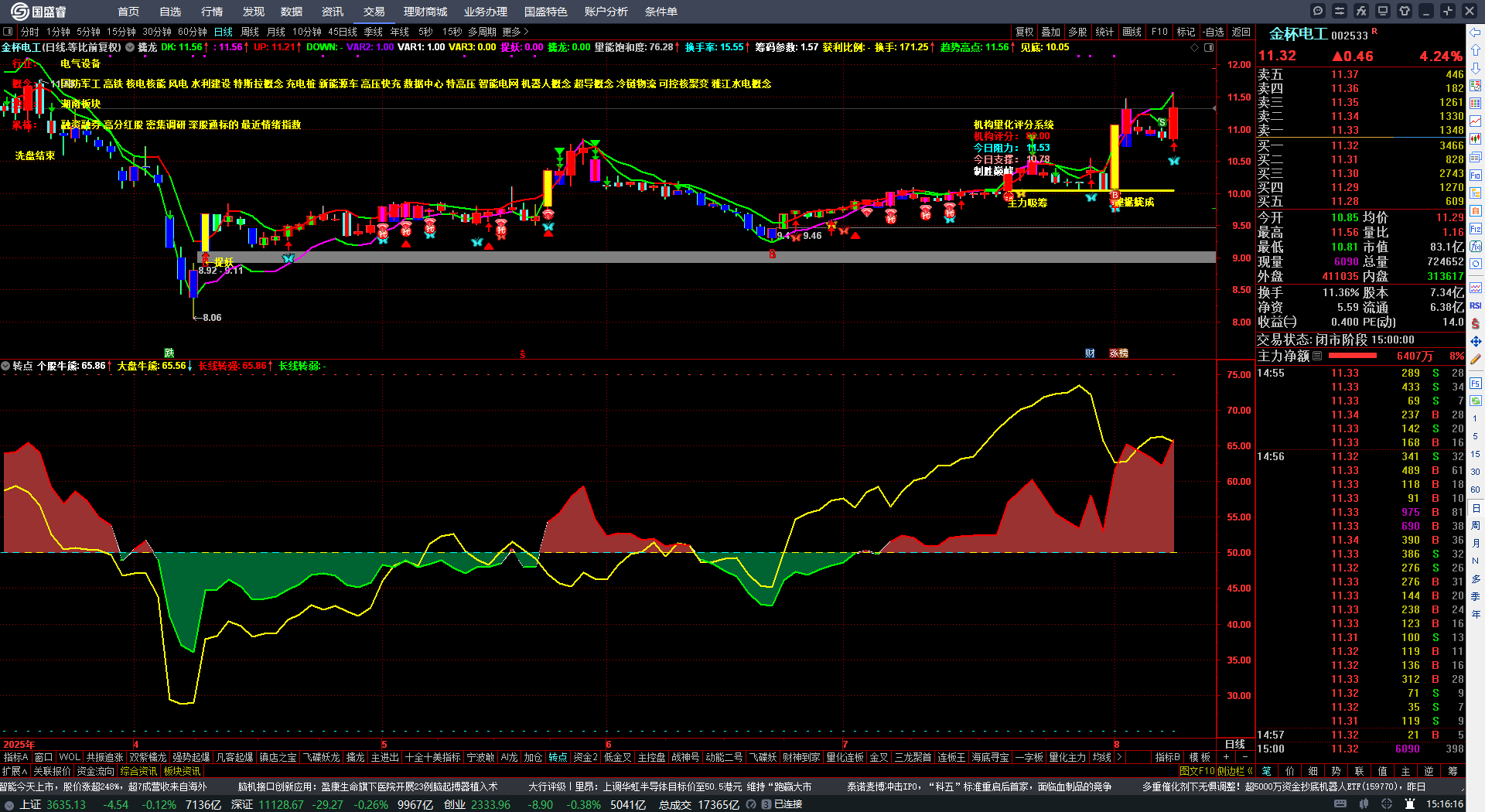
Task: Toggle 多股 multi-stock view
Action: pyautogui.click(x=1077, y=32)
